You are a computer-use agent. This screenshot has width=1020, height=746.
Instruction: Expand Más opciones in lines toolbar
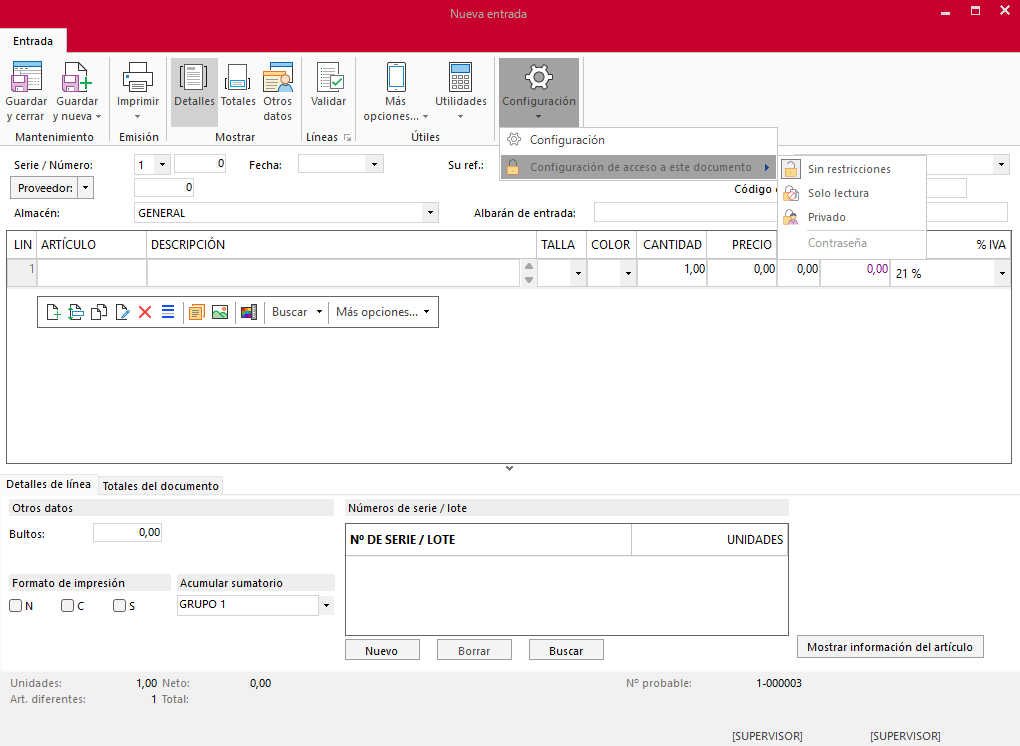(x=426, y=312)
